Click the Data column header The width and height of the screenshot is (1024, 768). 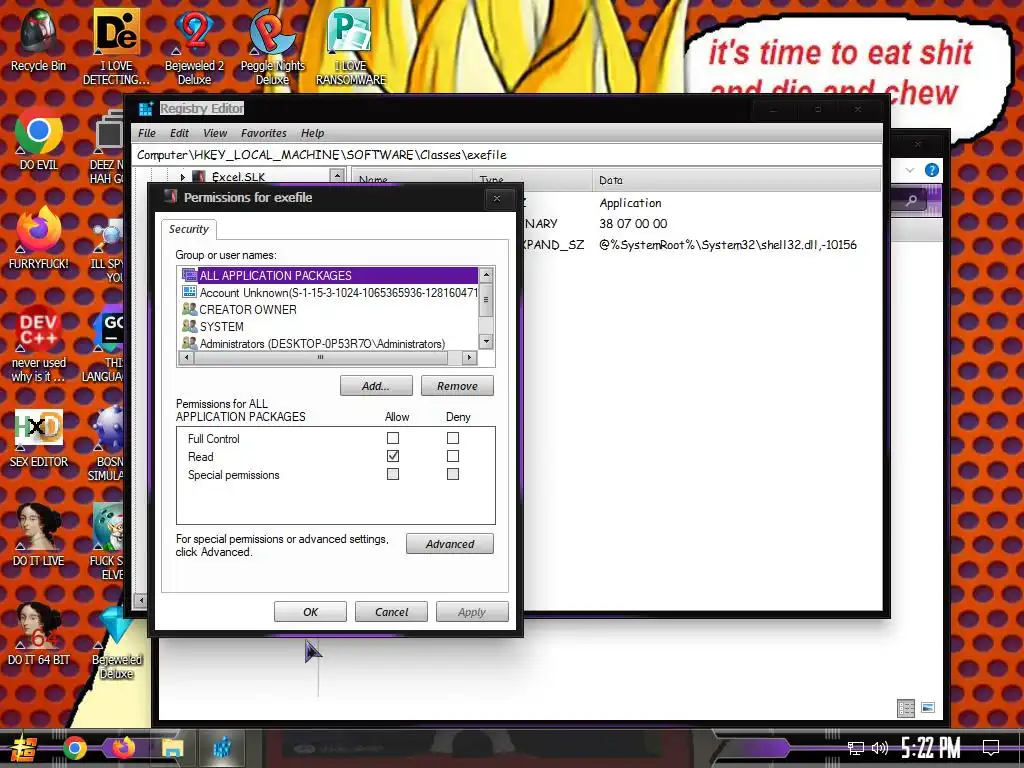click(737, 180)
